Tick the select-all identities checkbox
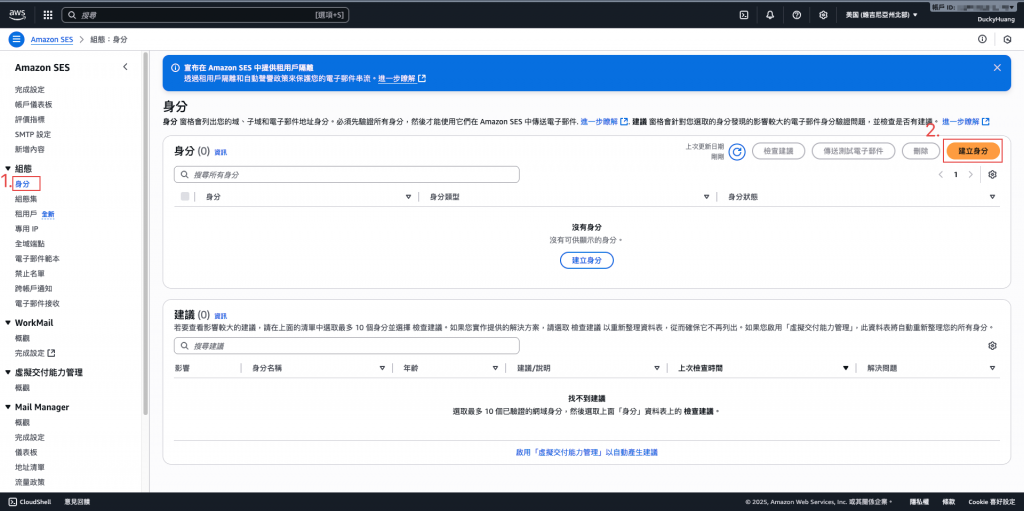The width and height of the screenshot is (1024, 511). [x=185, y=196]
